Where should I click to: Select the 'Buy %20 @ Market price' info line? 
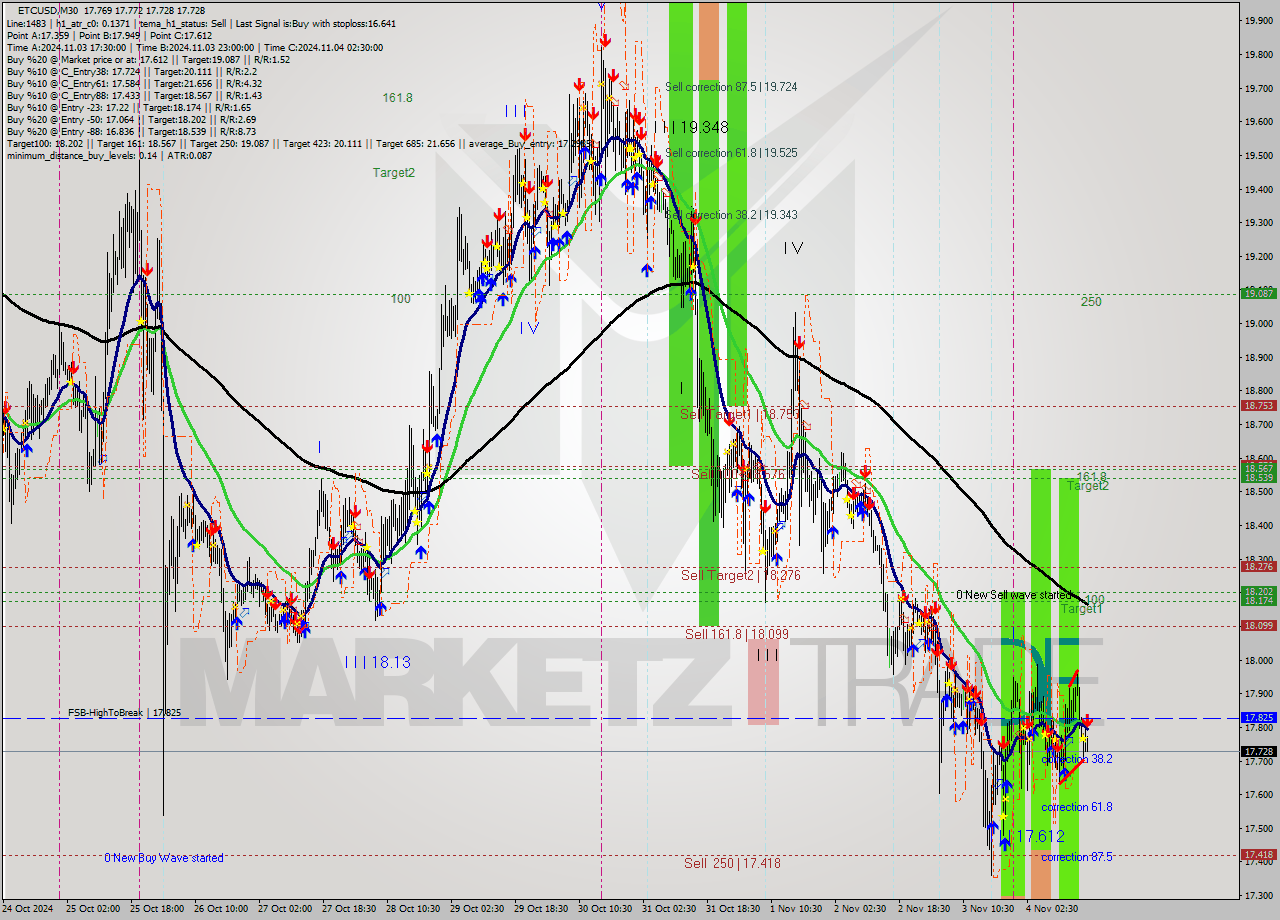(148, 59)
